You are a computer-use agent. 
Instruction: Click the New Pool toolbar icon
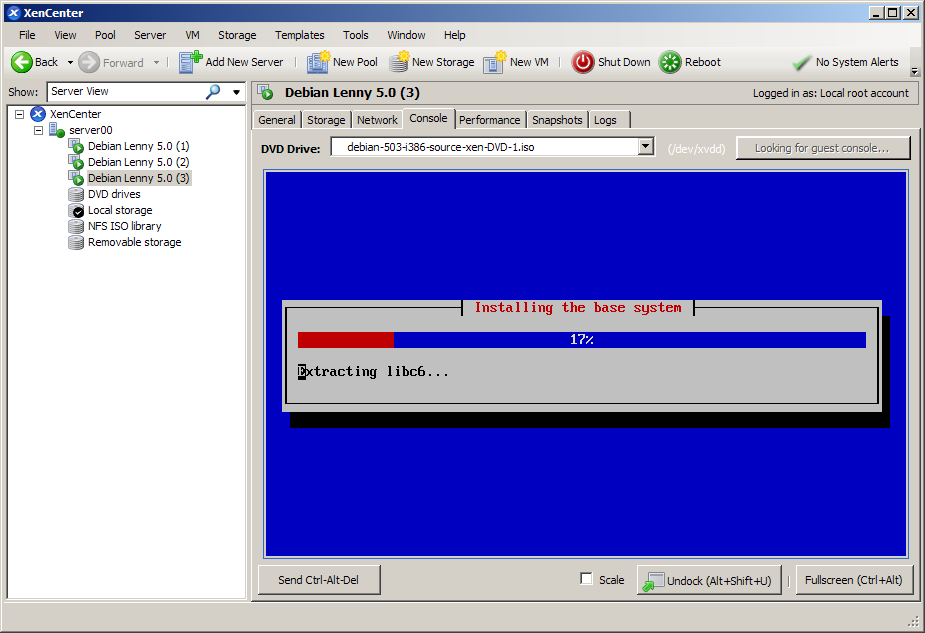(x=318, y=62)
